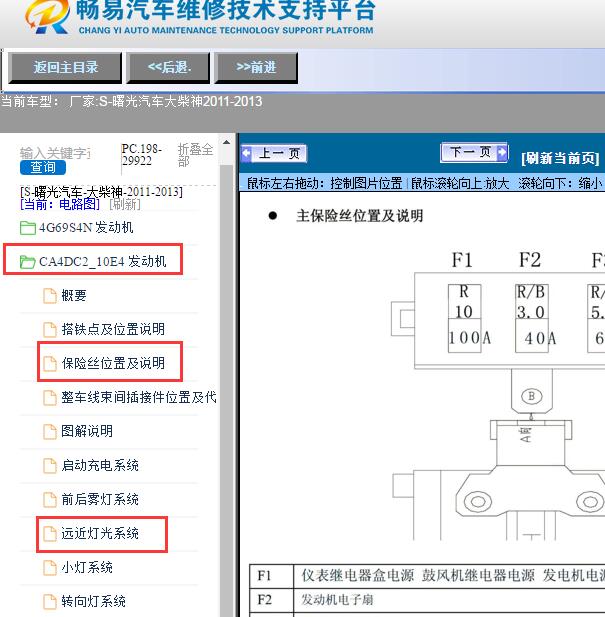Go back with the <<后退 button

[x=168, y=68]
